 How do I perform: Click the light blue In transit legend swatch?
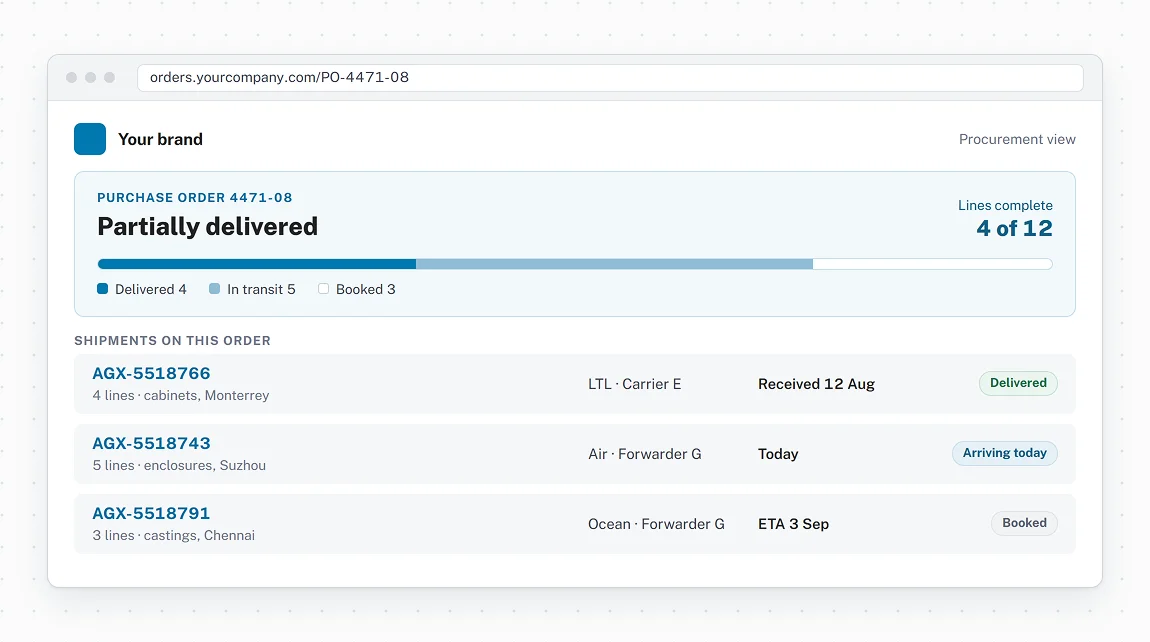(x=214, y=289)
